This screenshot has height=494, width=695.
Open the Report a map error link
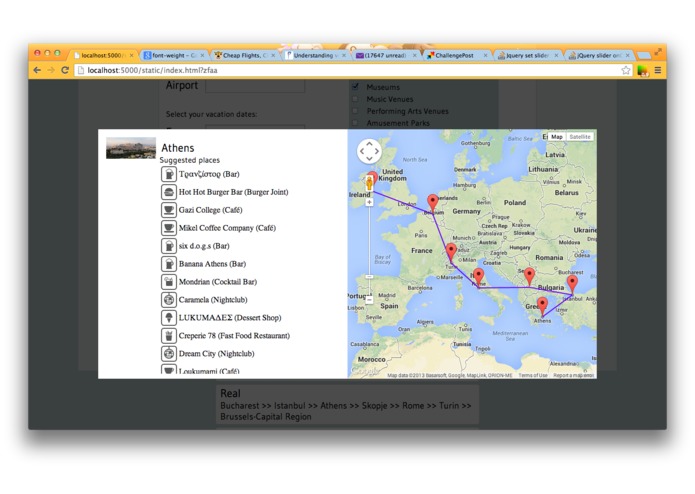[573, 375]
